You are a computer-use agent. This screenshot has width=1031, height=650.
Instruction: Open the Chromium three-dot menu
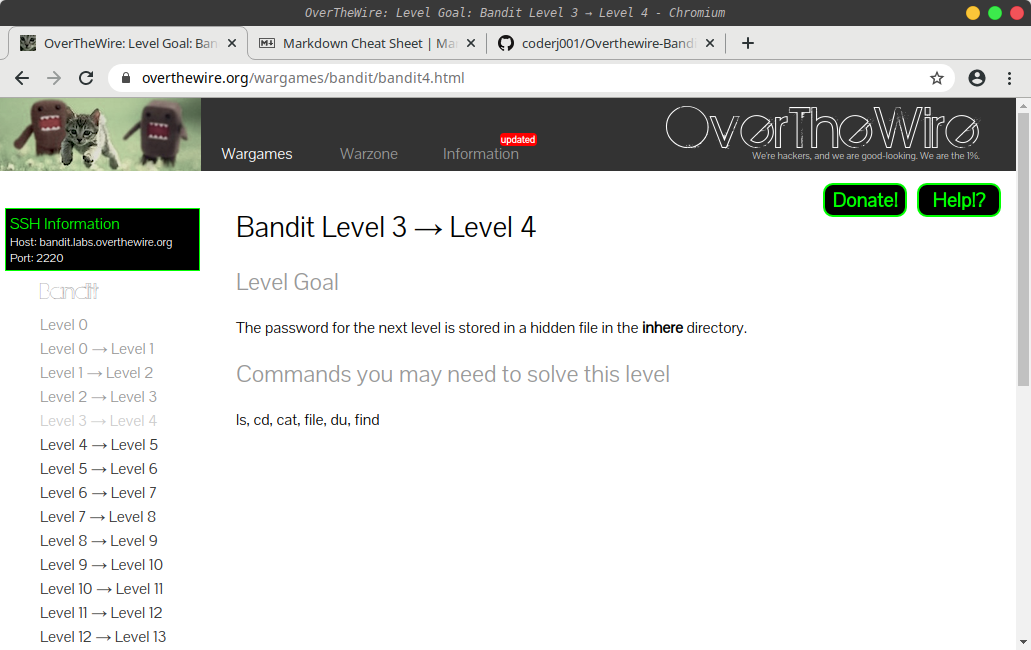[1009, 78]
